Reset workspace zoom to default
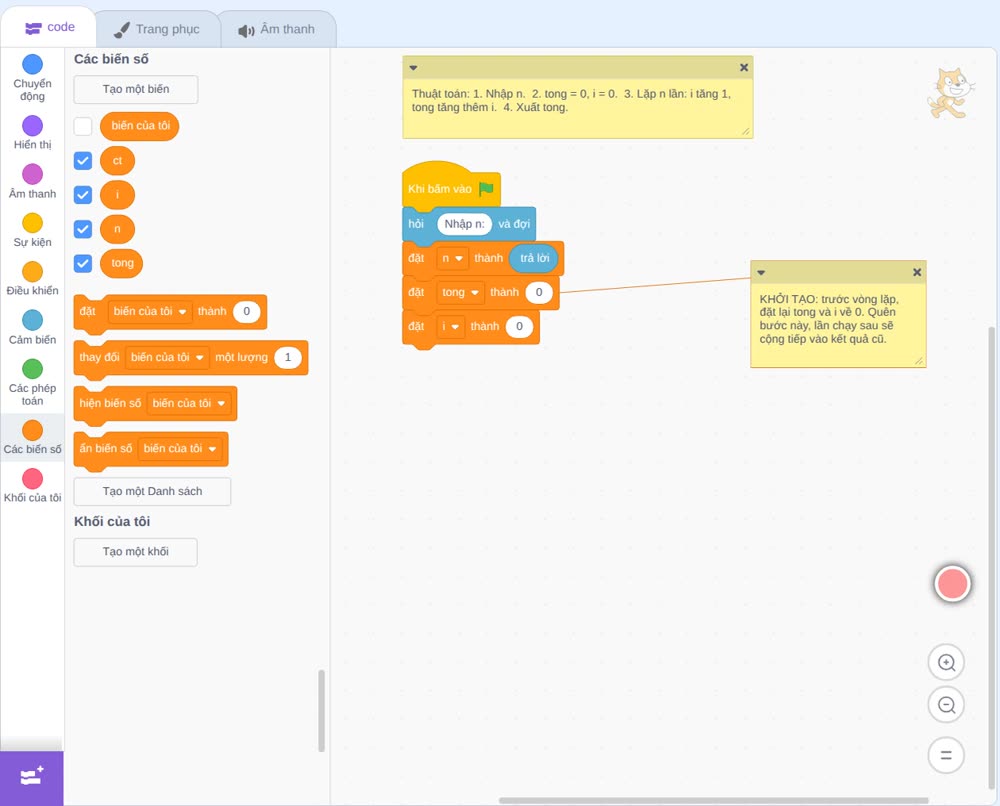Viewport: 1000px width, 806px height. point(946,755)
